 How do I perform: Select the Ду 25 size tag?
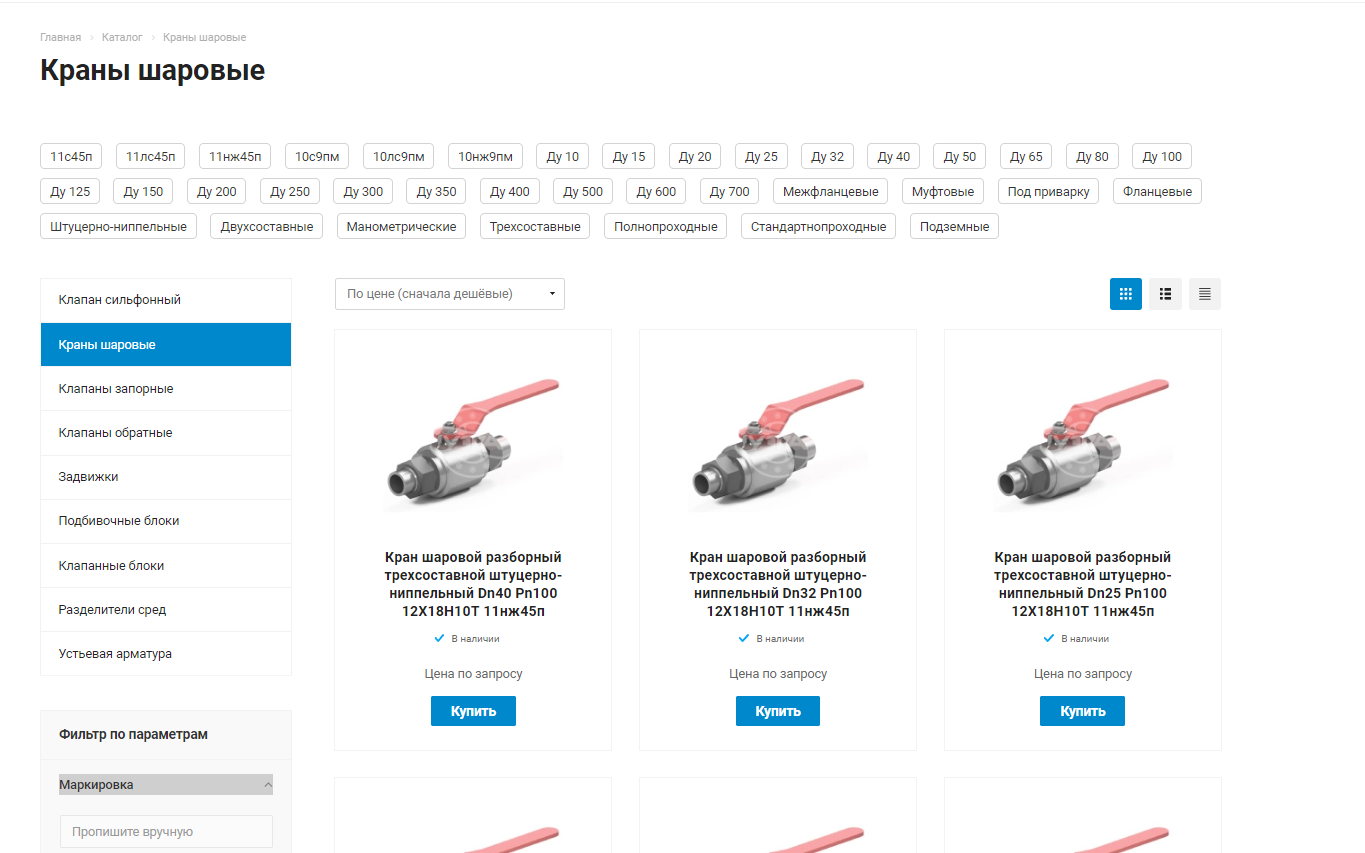coord(761,156)
